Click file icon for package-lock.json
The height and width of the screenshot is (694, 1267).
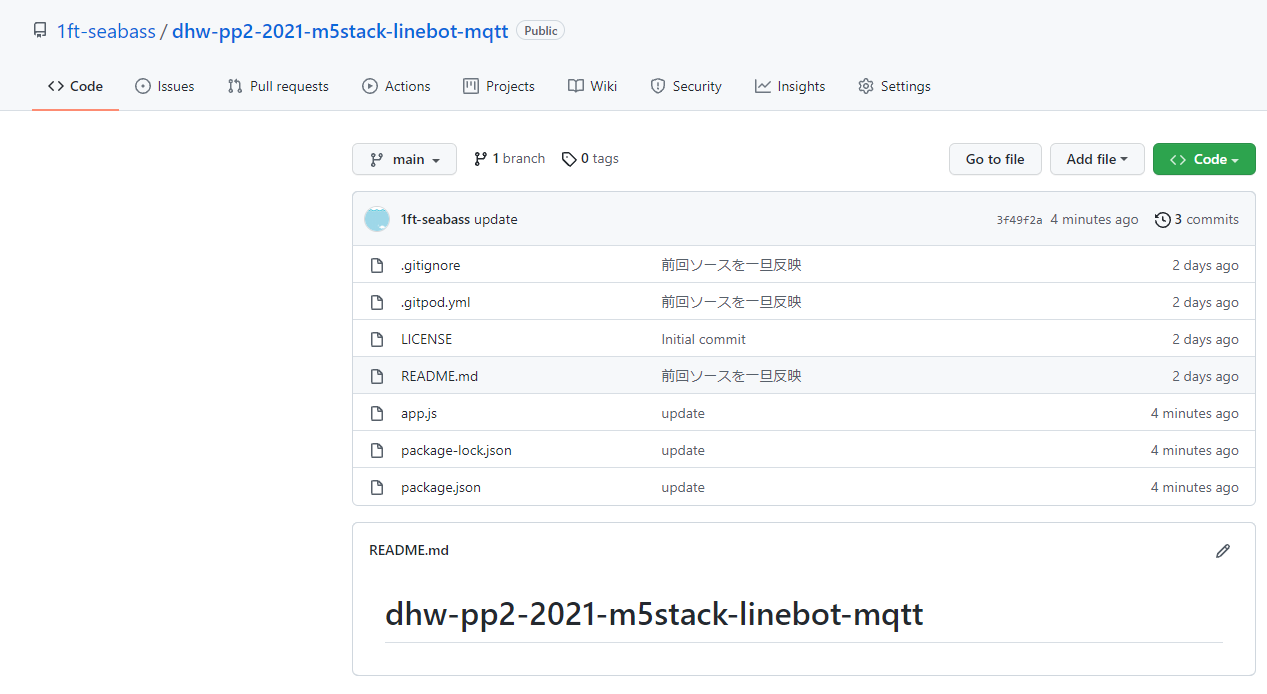377,450
